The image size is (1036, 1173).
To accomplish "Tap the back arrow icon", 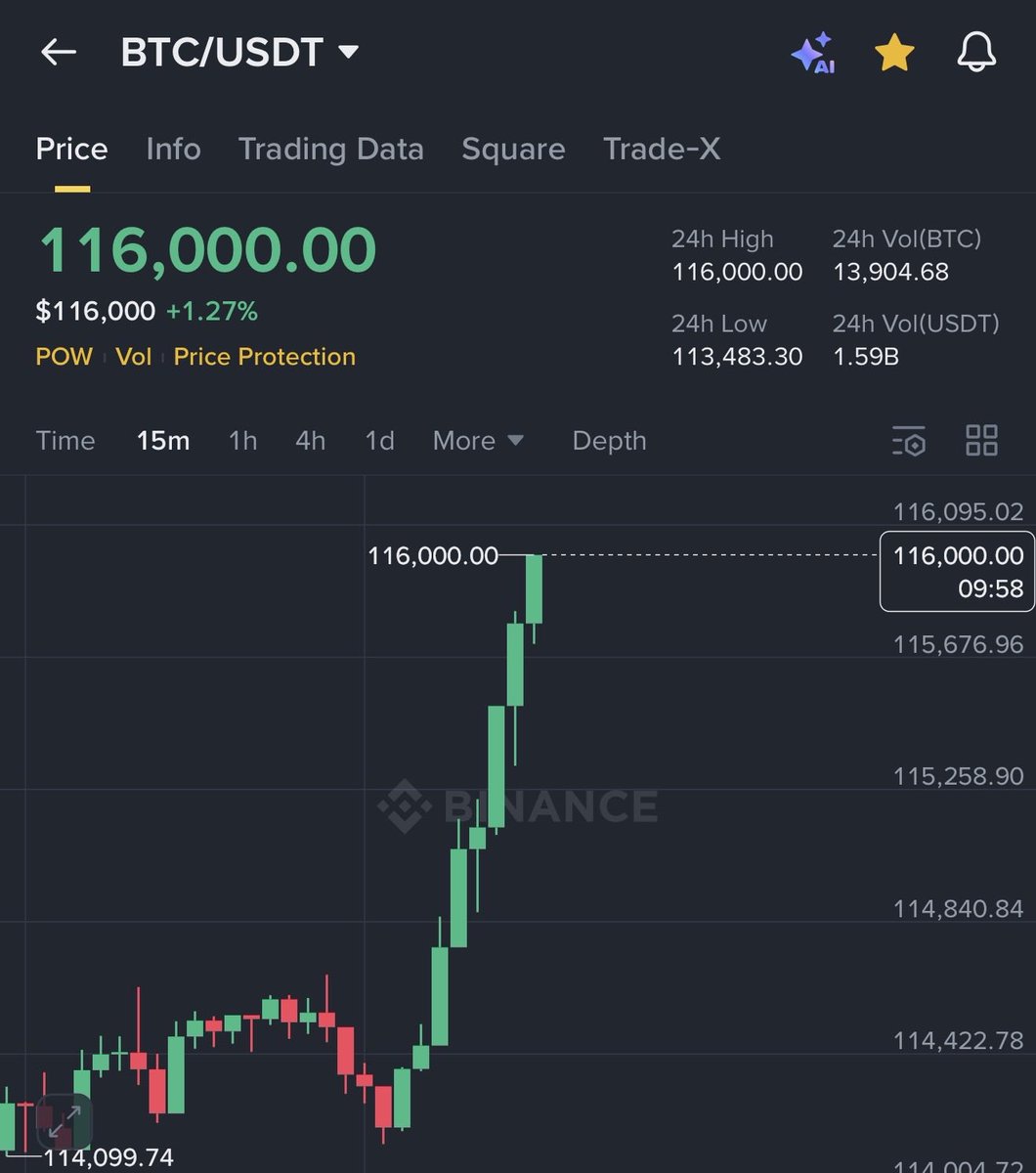I will (x=59, y=53).
